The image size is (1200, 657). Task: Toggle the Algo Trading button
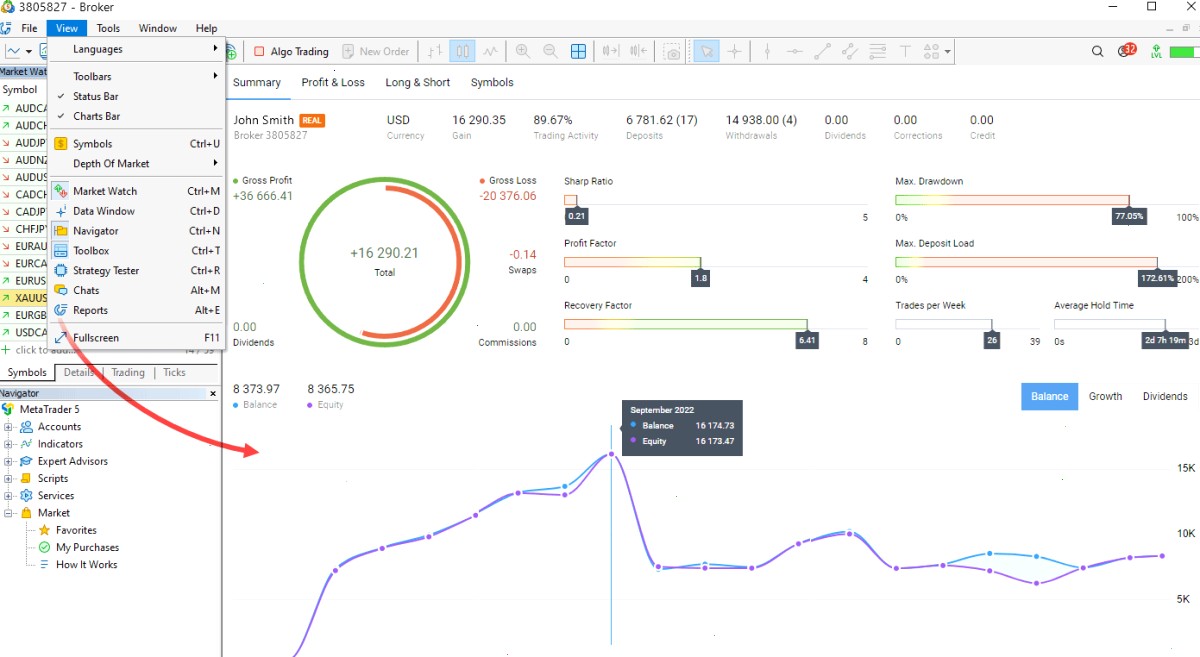coord(290,51)
